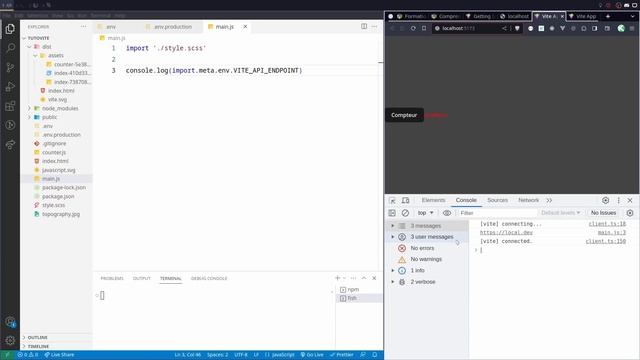Open the DevTools three-dot menu

pyautogui.click(x=618, y=200)
